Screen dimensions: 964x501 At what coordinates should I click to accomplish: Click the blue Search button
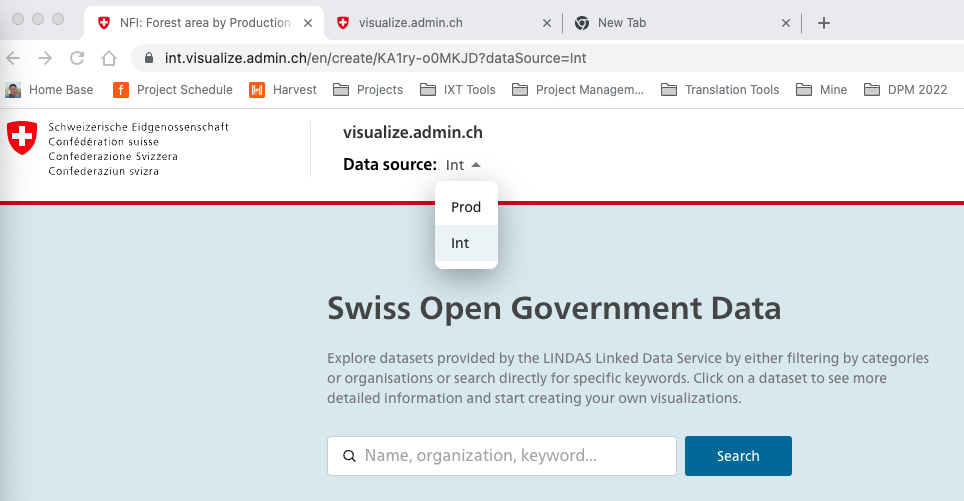[x=738, y=456]
